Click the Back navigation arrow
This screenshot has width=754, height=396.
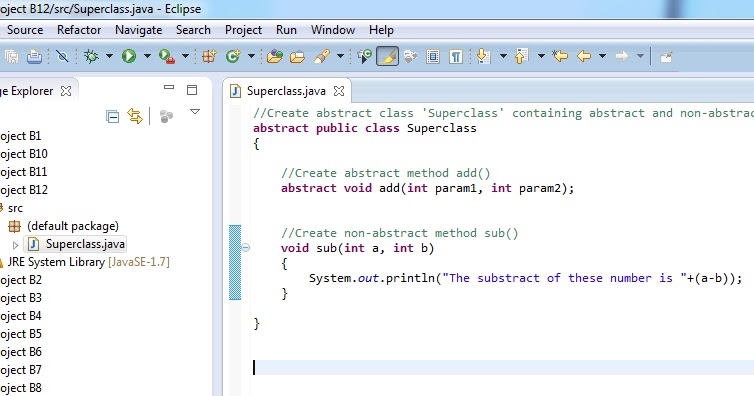(x=584, y=56)
